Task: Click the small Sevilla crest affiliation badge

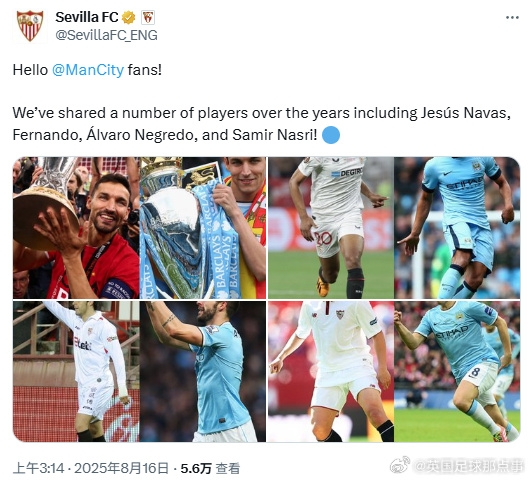Action: tap(148, 18)
